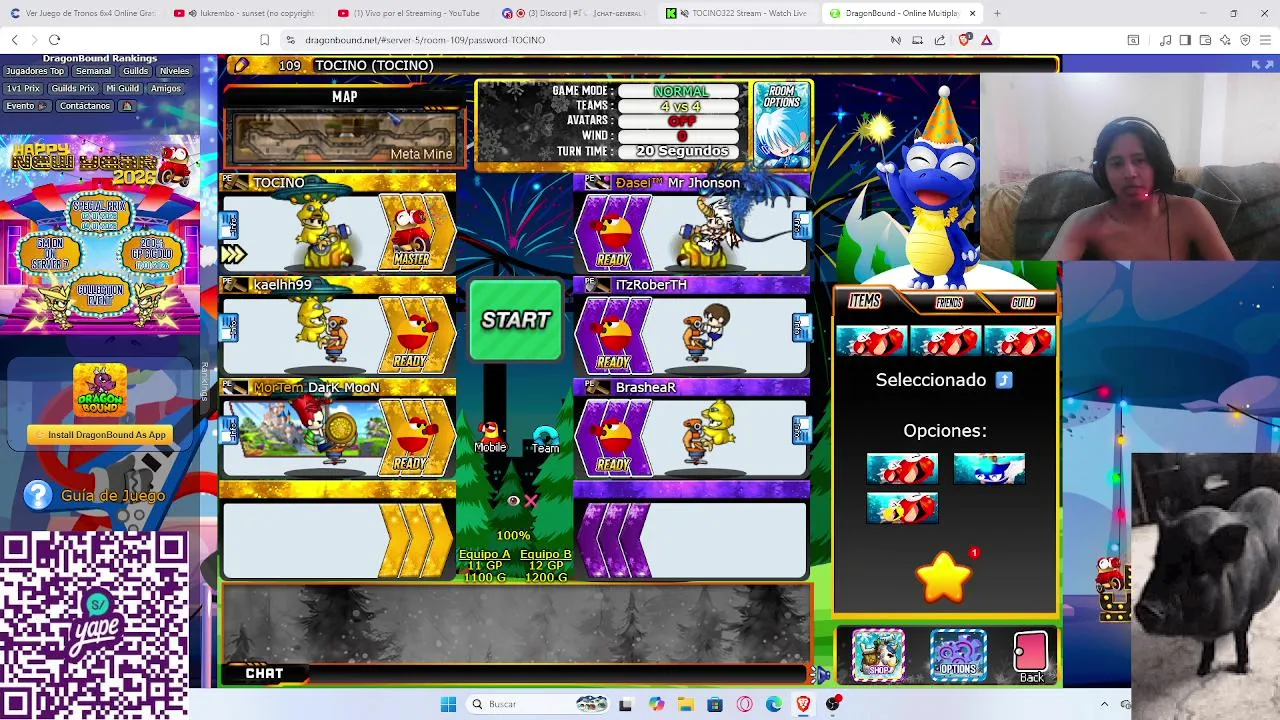Click the yellow star notification icon
Viewport: 1280px width, 720px height.
click(944, 578)
